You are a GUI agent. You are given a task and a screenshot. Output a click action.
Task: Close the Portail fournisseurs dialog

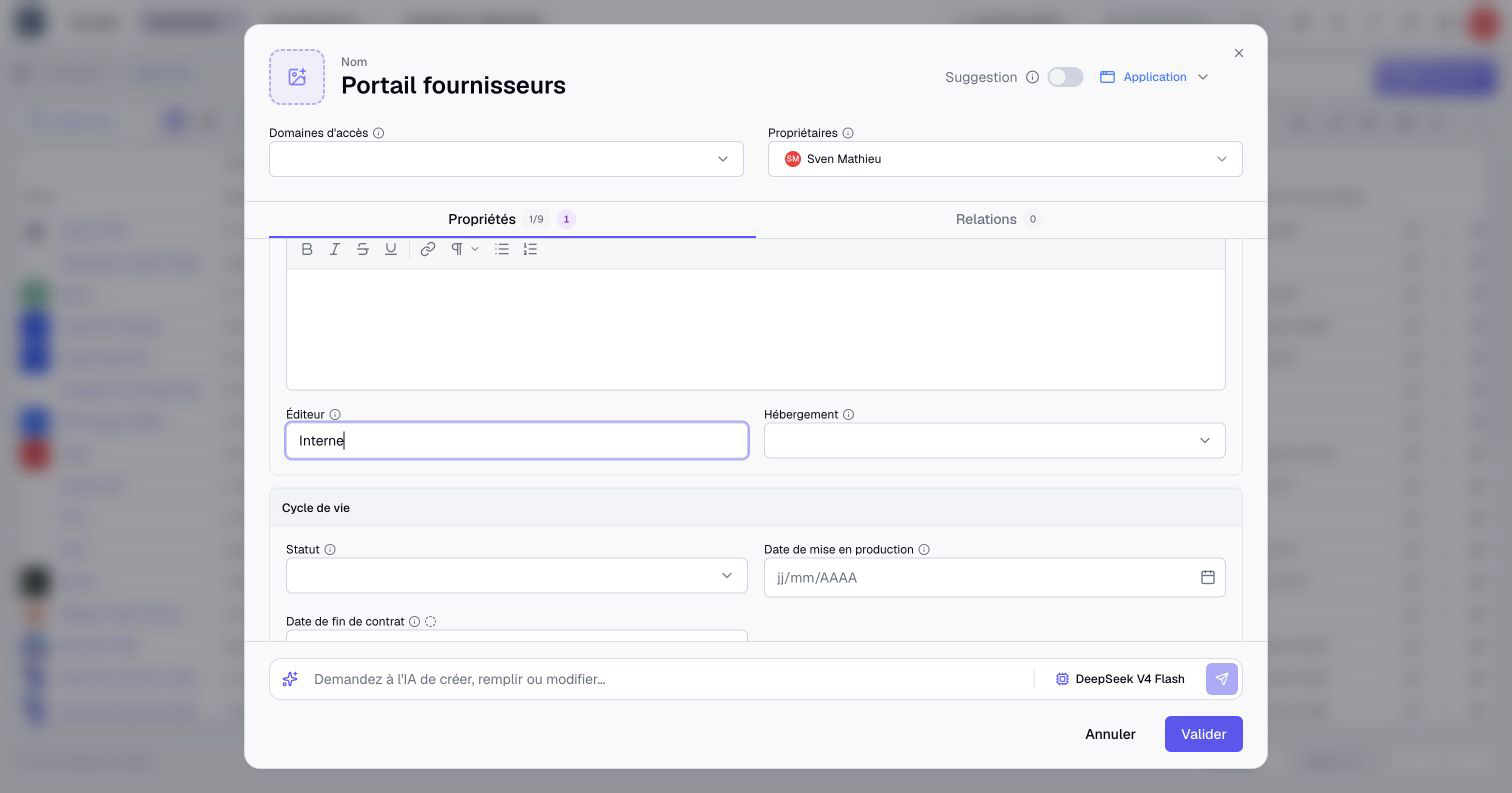(1239, 53)
